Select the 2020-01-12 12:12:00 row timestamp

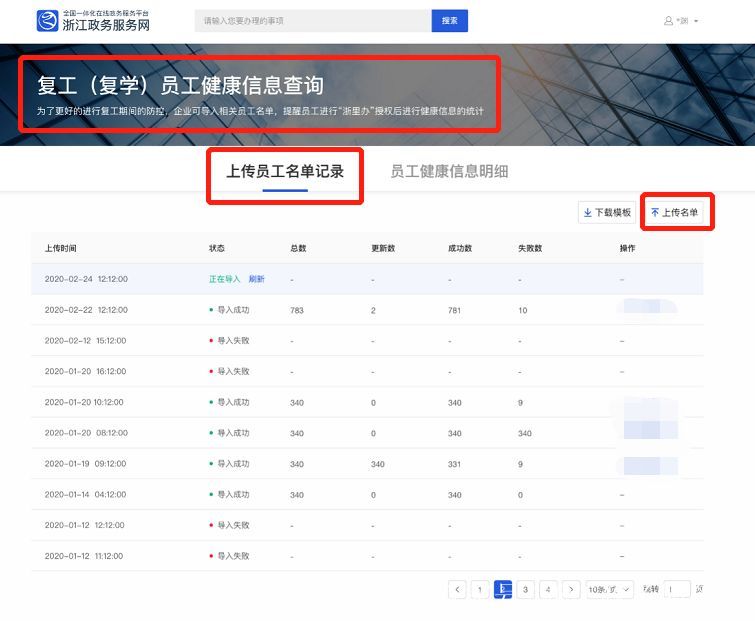[x=85, y=525]
